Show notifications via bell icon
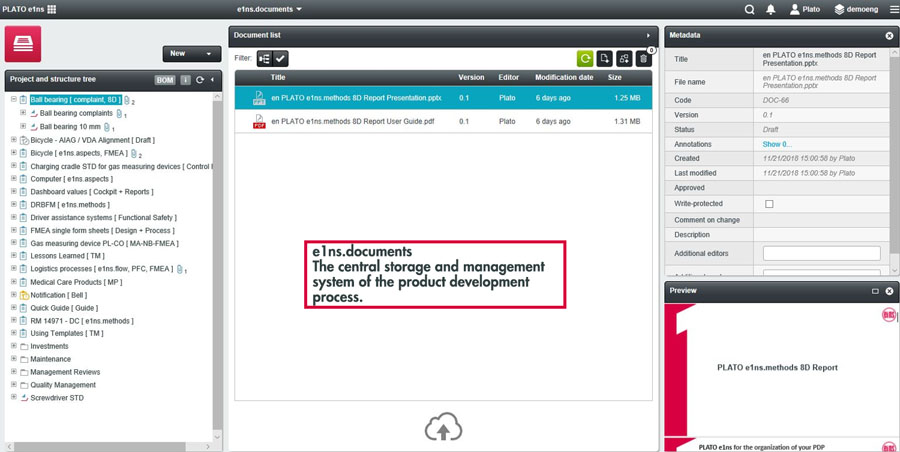The width and height of the screenshot is (900, 452). point(771,9)
